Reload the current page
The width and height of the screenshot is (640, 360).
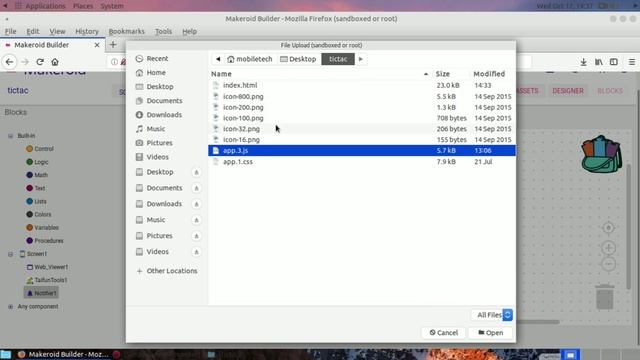pos(40,62)
